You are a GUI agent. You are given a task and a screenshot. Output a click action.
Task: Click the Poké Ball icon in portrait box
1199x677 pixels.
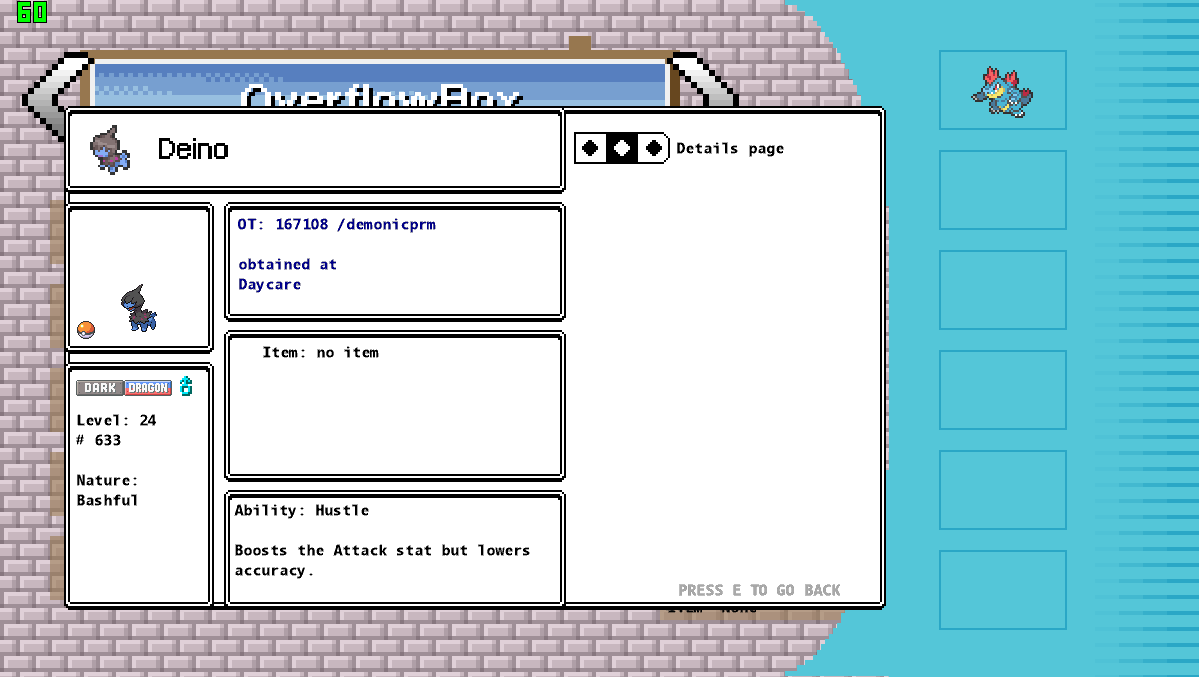86,330
